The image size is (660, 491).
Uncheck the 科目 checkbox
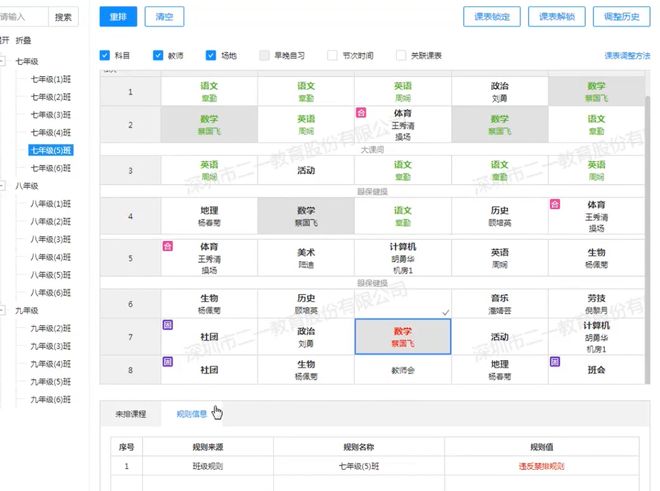(x=105, y=55)
